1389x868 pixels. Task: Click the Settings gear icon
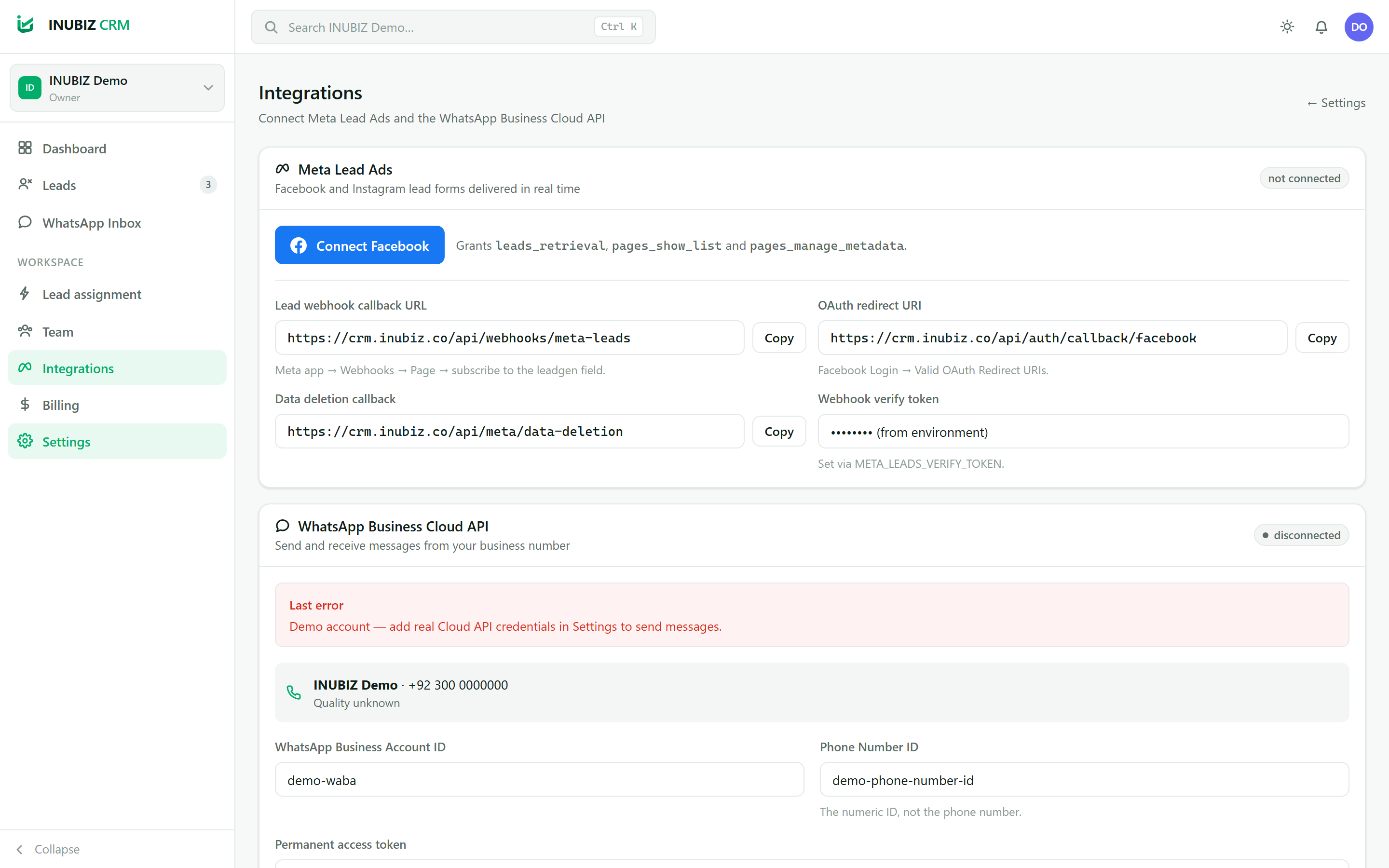coord(25,441)
